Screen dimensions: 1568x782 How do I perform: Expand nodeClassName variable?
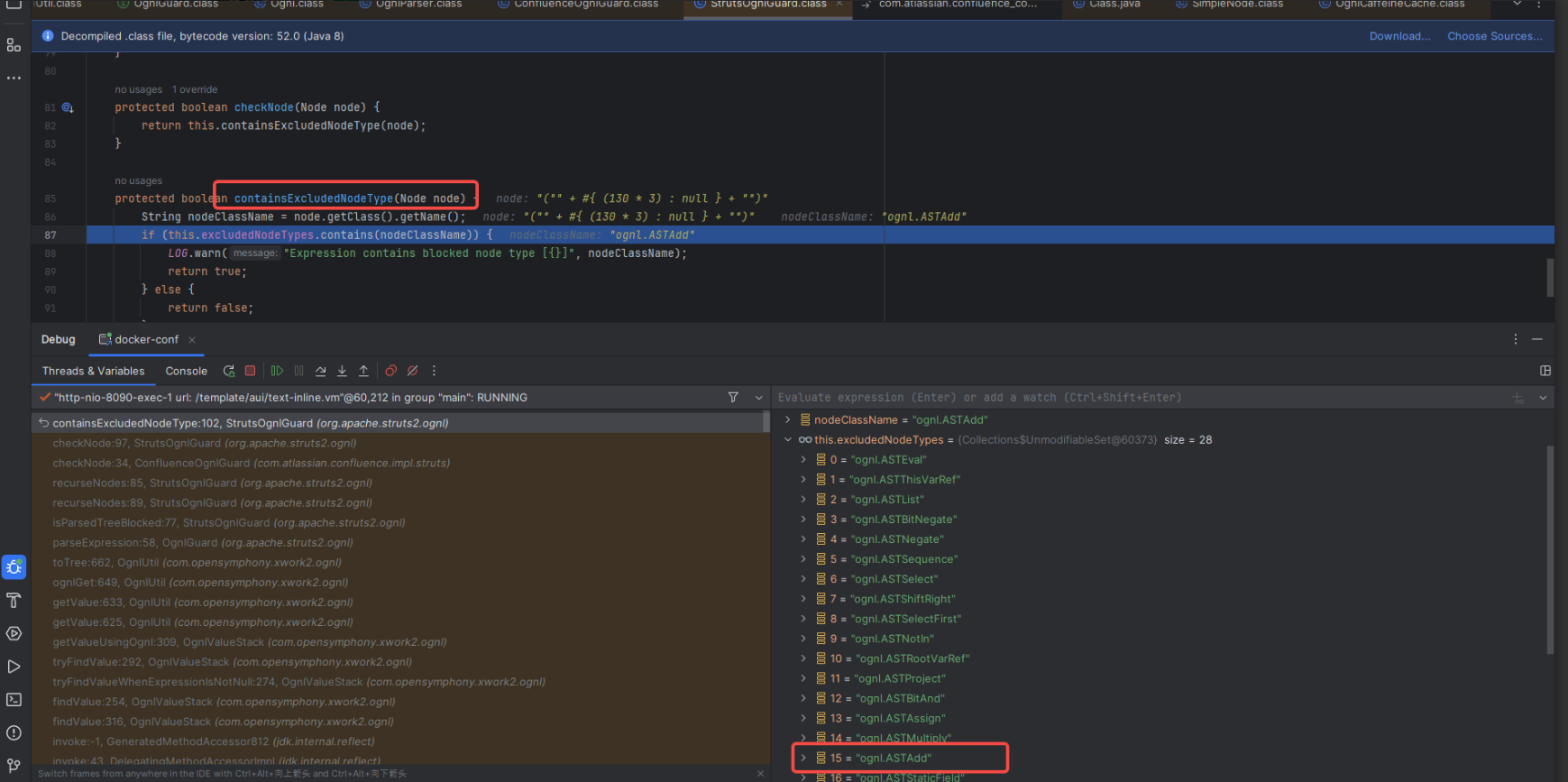point(788,420)
